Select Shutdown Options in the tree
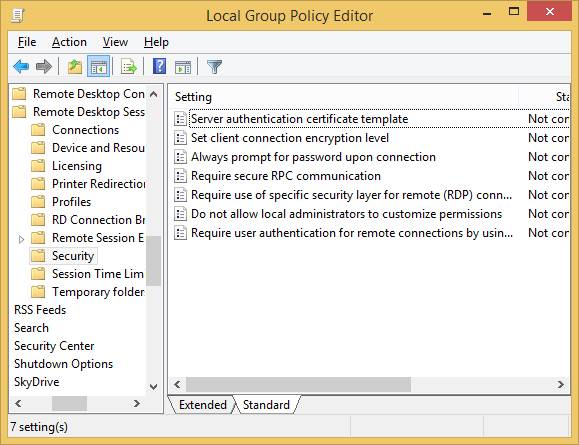Viewport: 579px width, 445px height. pyautogui.click(x=64, y=364)
